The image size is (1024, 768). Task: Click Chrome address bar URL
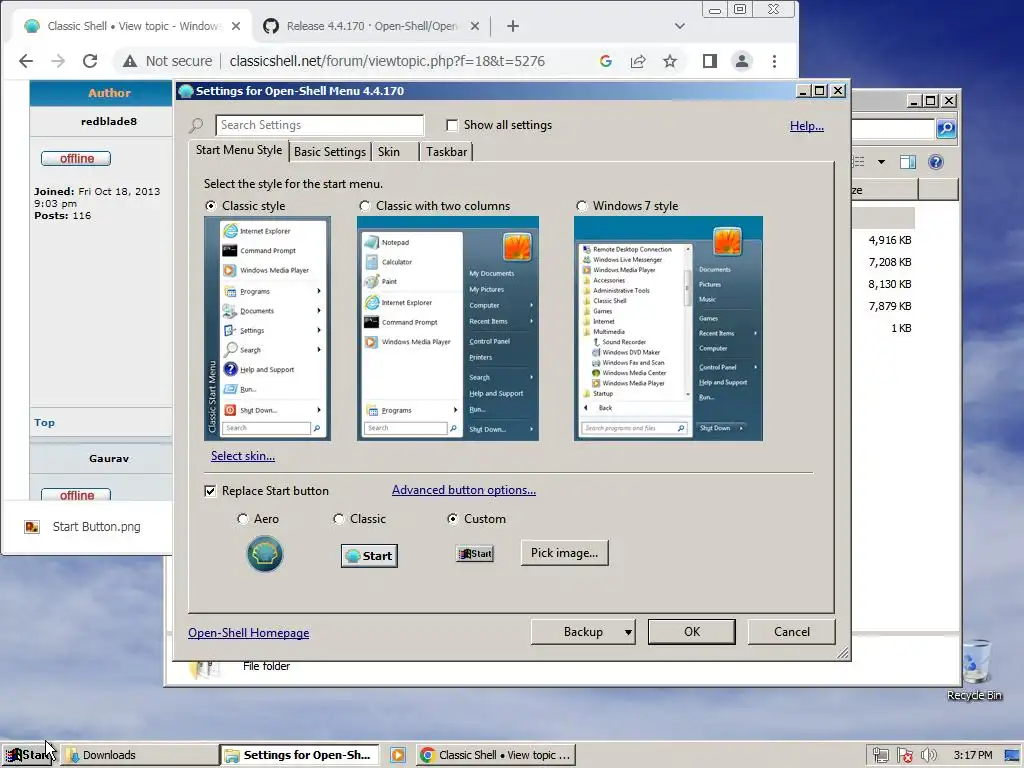click(387, 61)
